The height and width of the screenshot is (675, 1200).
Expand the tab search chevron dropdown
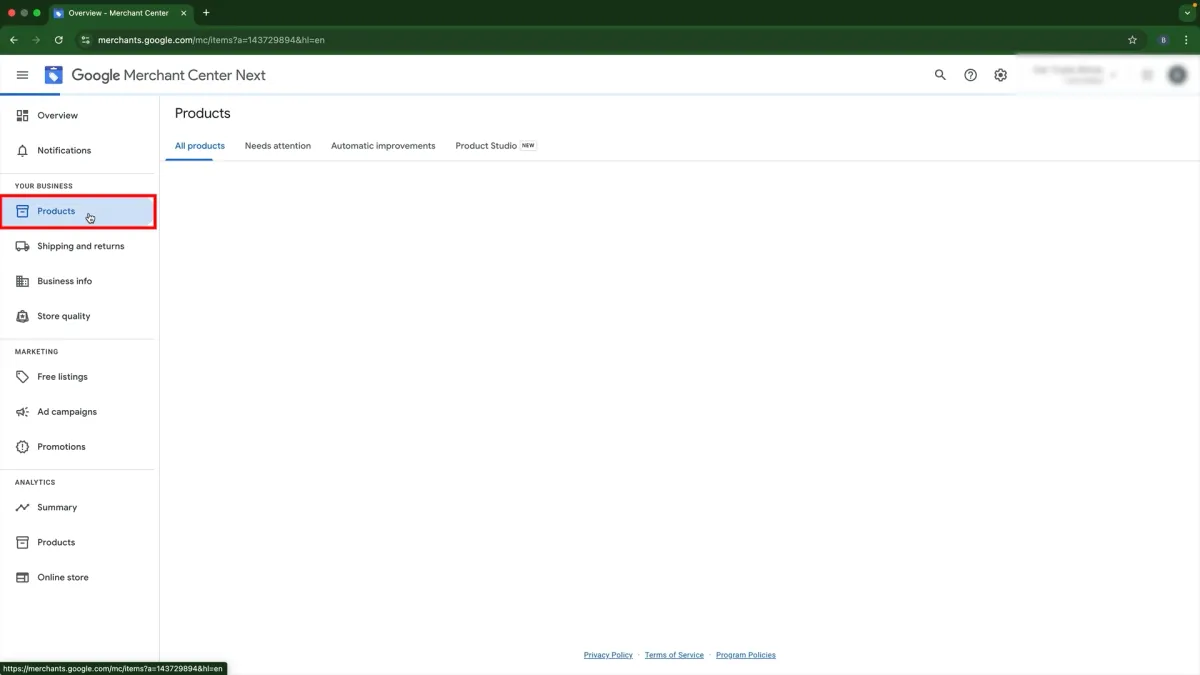click(1187, 13)
